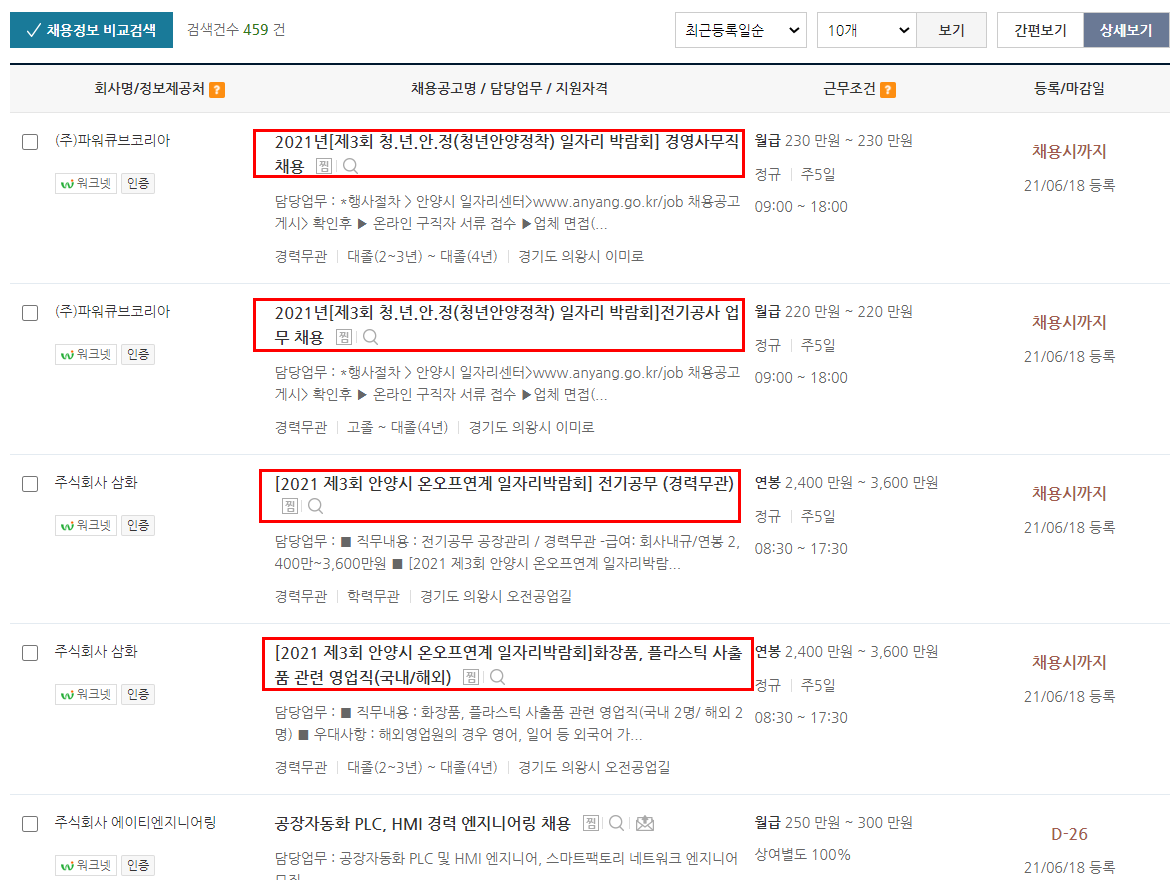Image resolution: width=1176 pixels, height=880 pixels.
Task: Click the 인증 badge in the 전기공사 업무 채용 row
Action: click(x=138, y=354)
